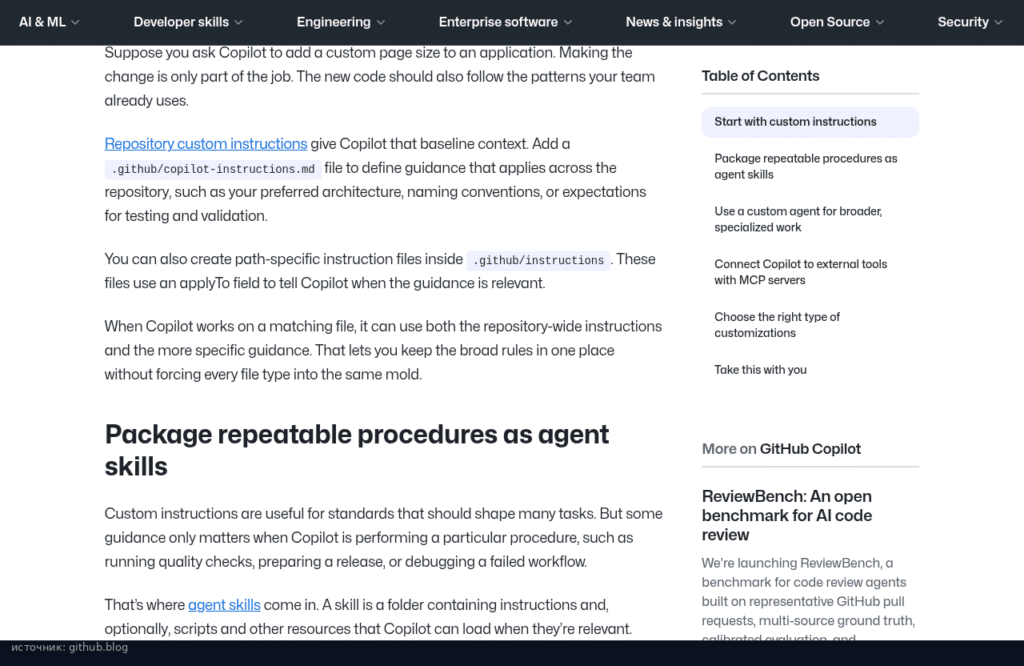Open the AI & ML menu

point(49,22)
